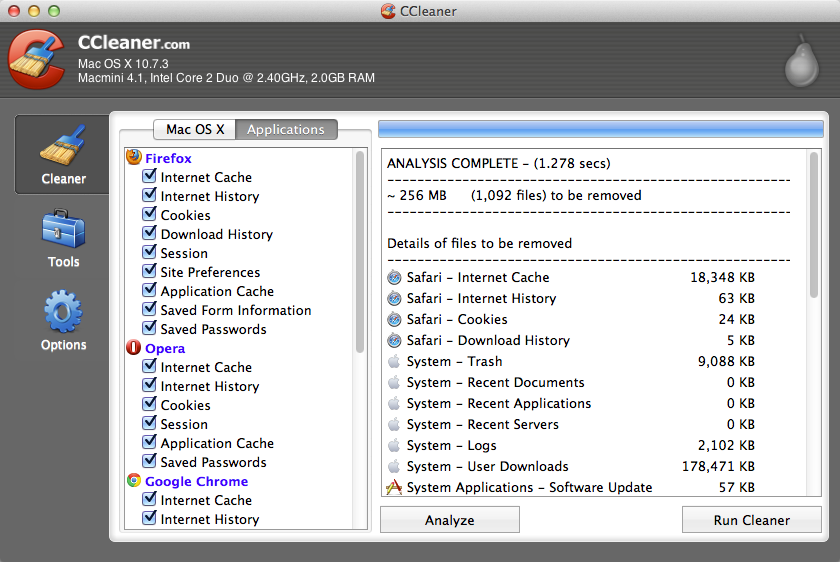840x562 pixels.
Task: Select 'System Applications – Software Update' row
Action: point(571,487)
